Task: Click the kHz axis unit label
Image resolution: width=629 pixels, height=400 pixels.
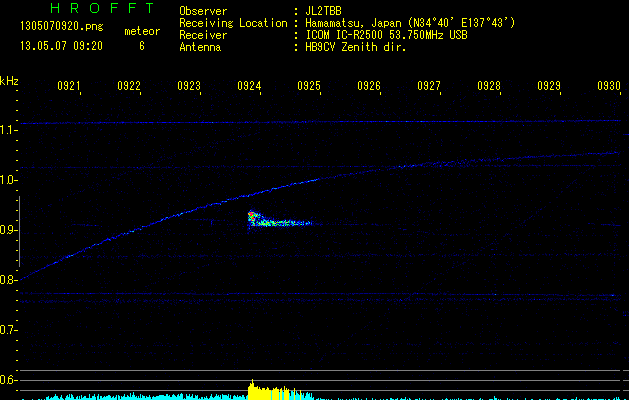Action: click(9, 80)
